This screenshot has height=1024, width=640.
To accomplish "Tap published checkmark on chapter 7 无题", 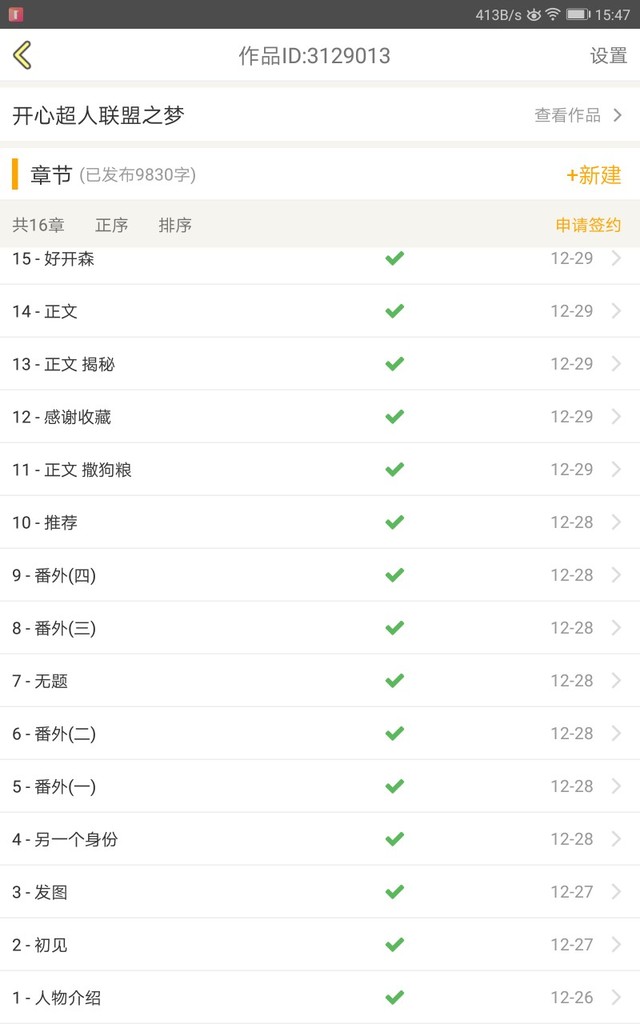I will tap(395, 680).
